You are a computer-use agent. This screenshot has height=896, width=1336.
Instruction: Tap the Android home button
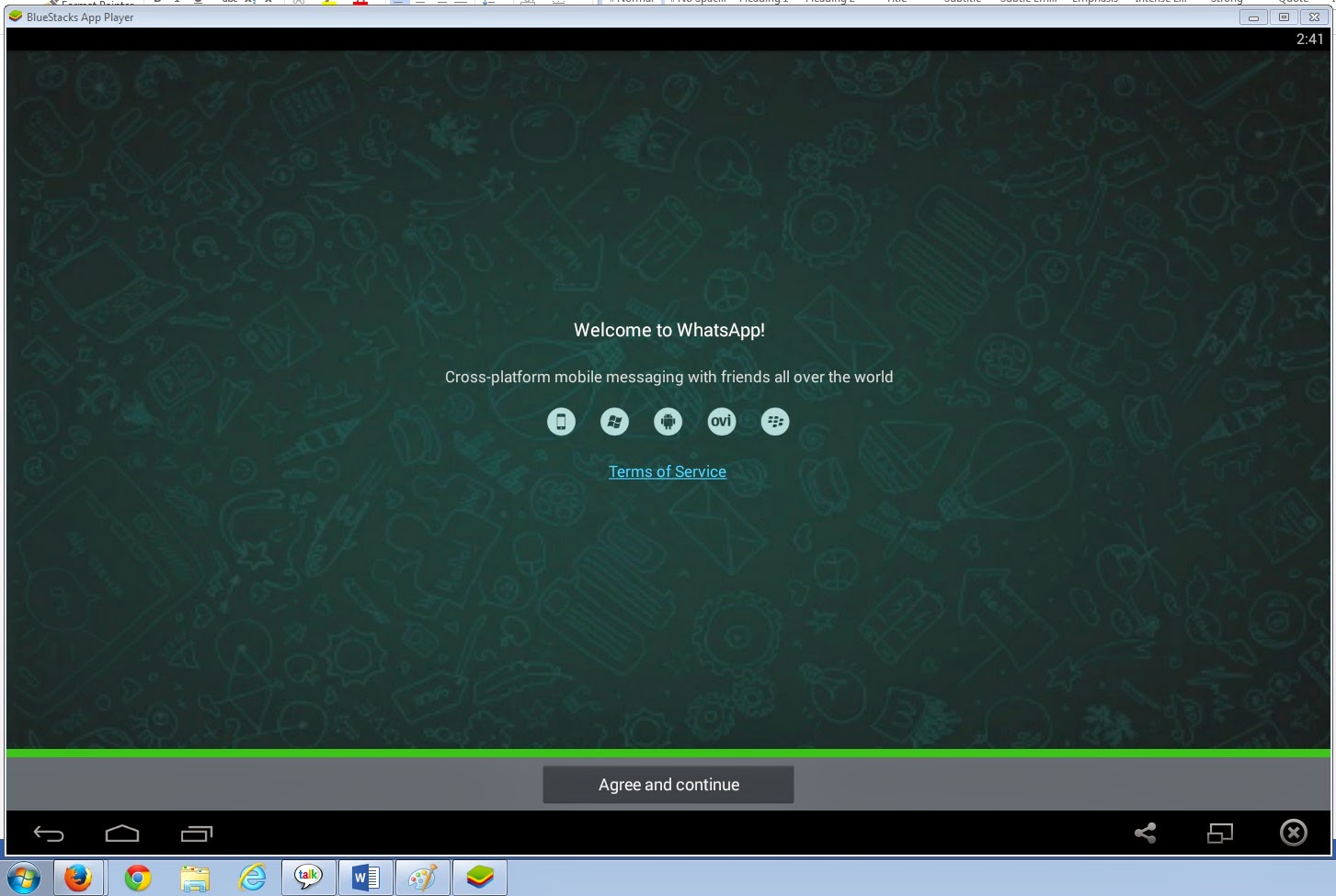coord(122,834)
